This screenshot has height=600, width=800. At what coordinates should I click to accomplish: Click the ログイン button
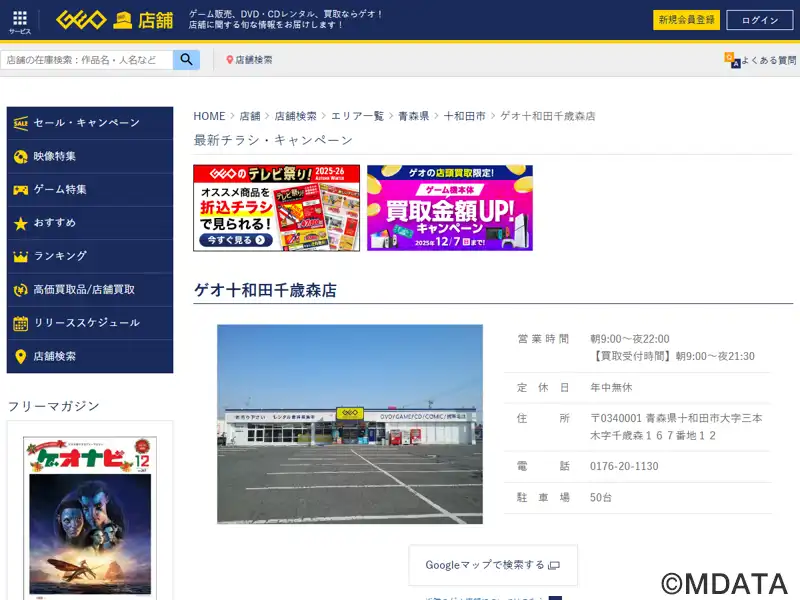point(759,20)
